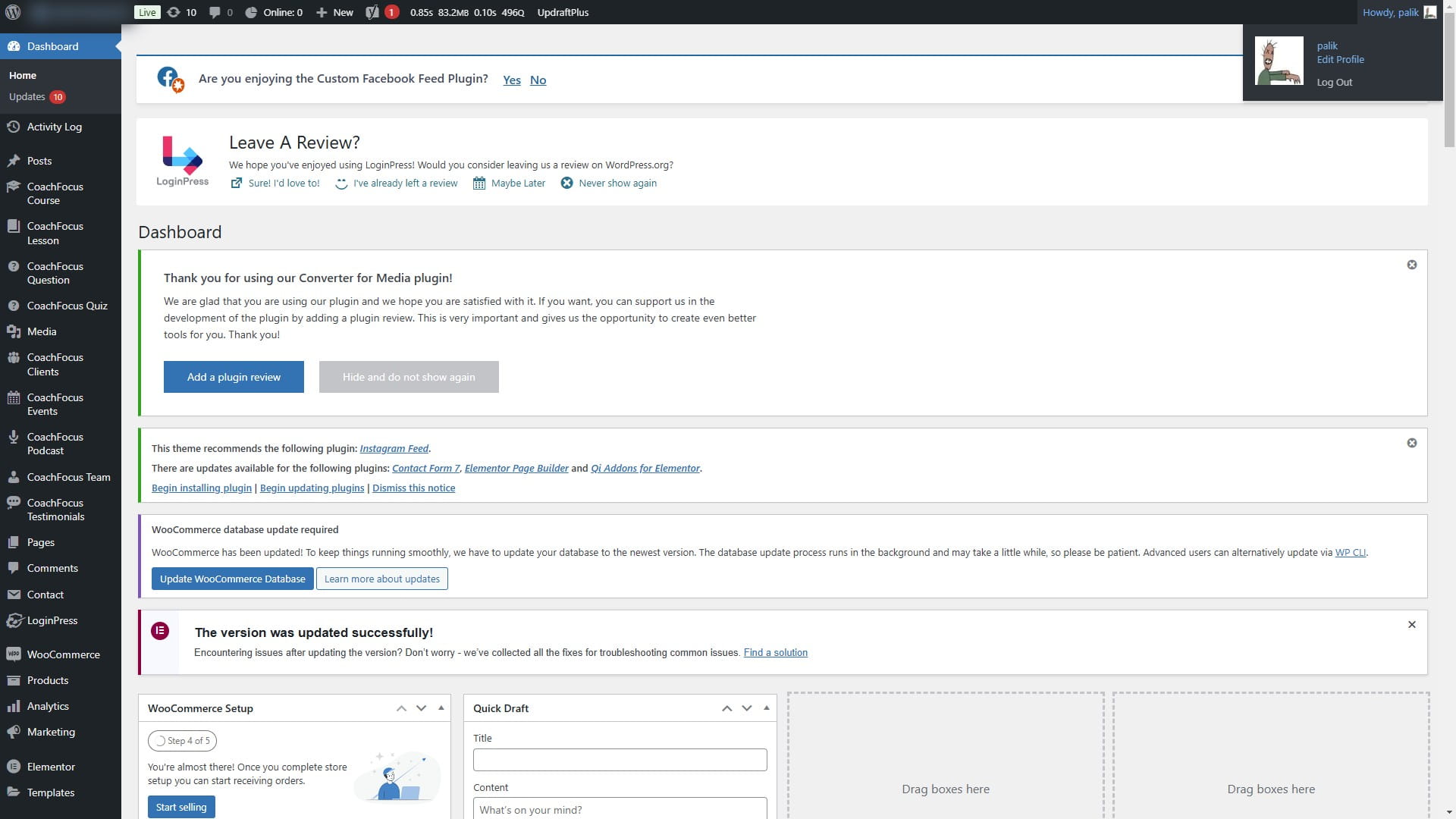Click Update WooCommerce Database button
Image resolution: width=1456 pixels, height=819 pixels.
pos(232,579)
